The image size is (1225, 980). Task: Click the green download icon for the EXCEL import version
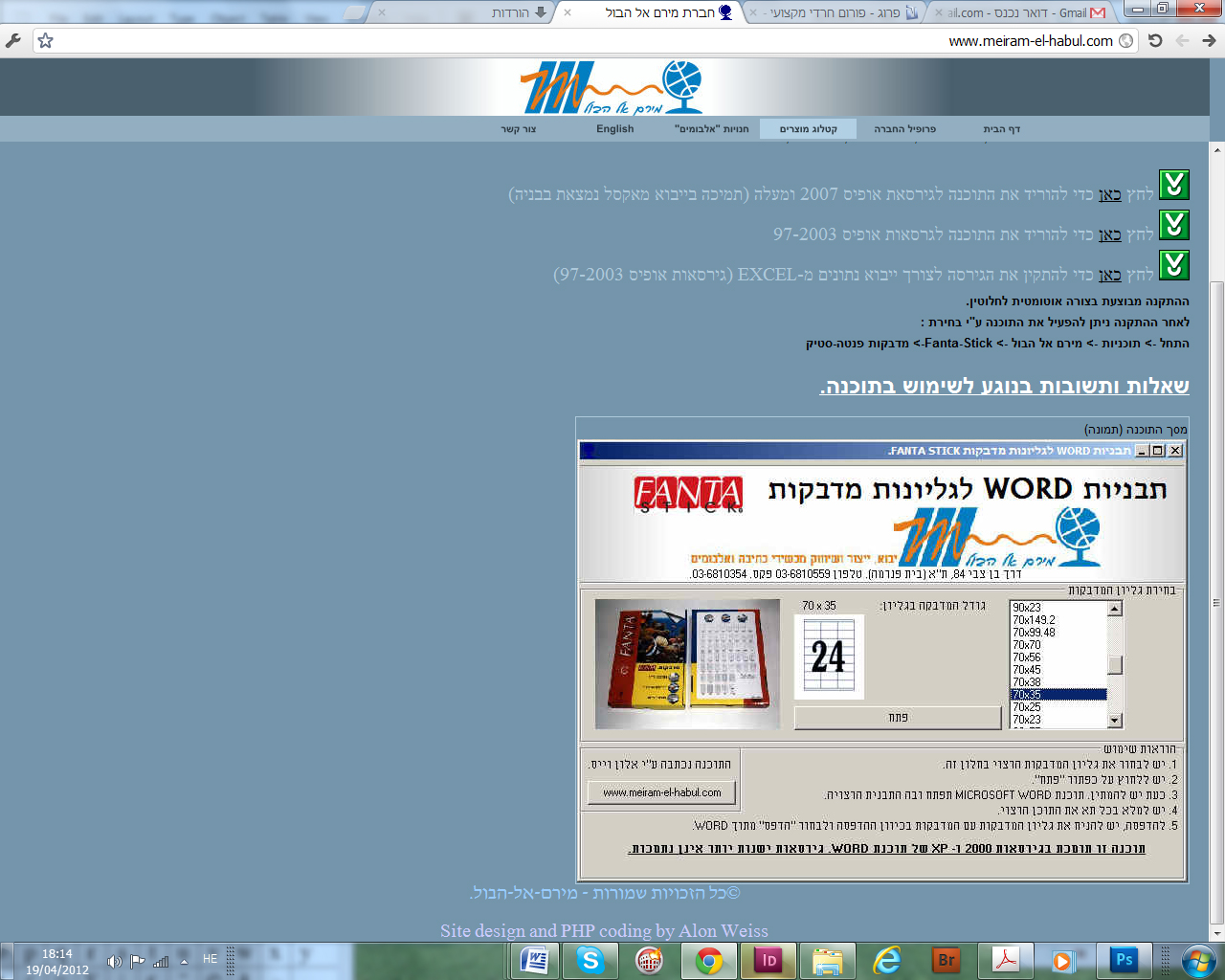click(1174, 265)
